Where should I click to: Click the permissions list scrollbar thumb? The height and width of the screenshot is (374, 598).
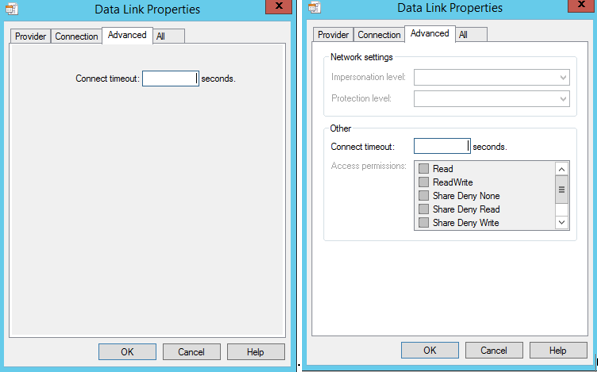(562, 189)
